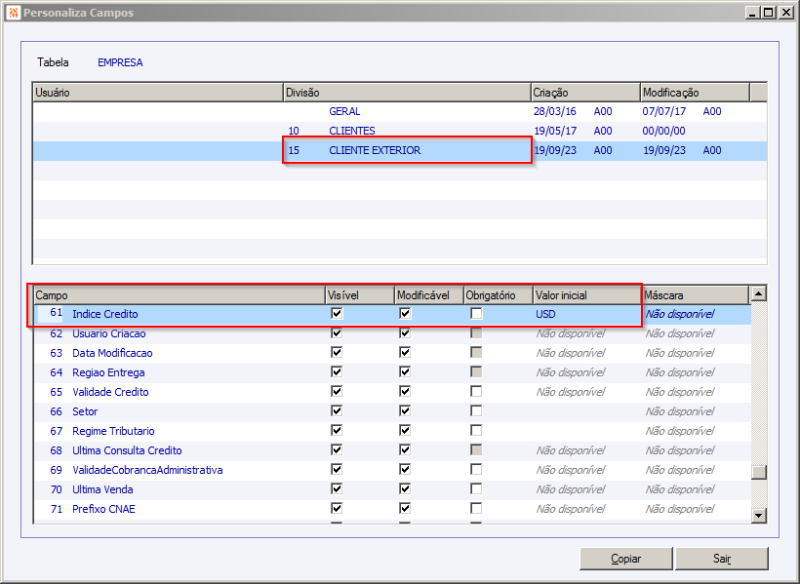
Task: Click the 19/05/17 creation date of CLIENTES
Action: click(555, 131)
